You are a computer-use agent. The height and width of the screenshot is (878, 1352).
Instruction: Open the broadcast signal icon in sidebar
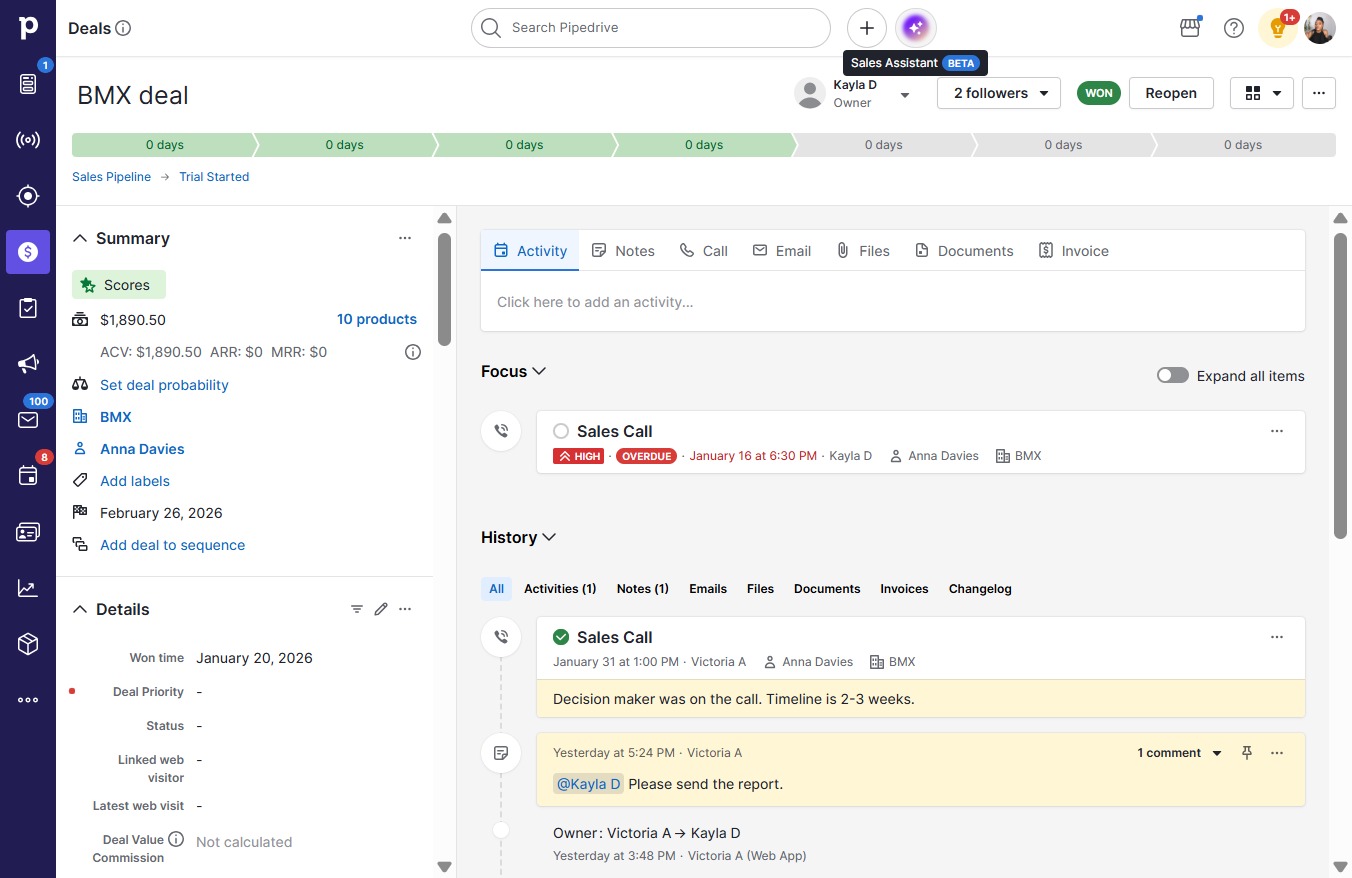[28, 140]
